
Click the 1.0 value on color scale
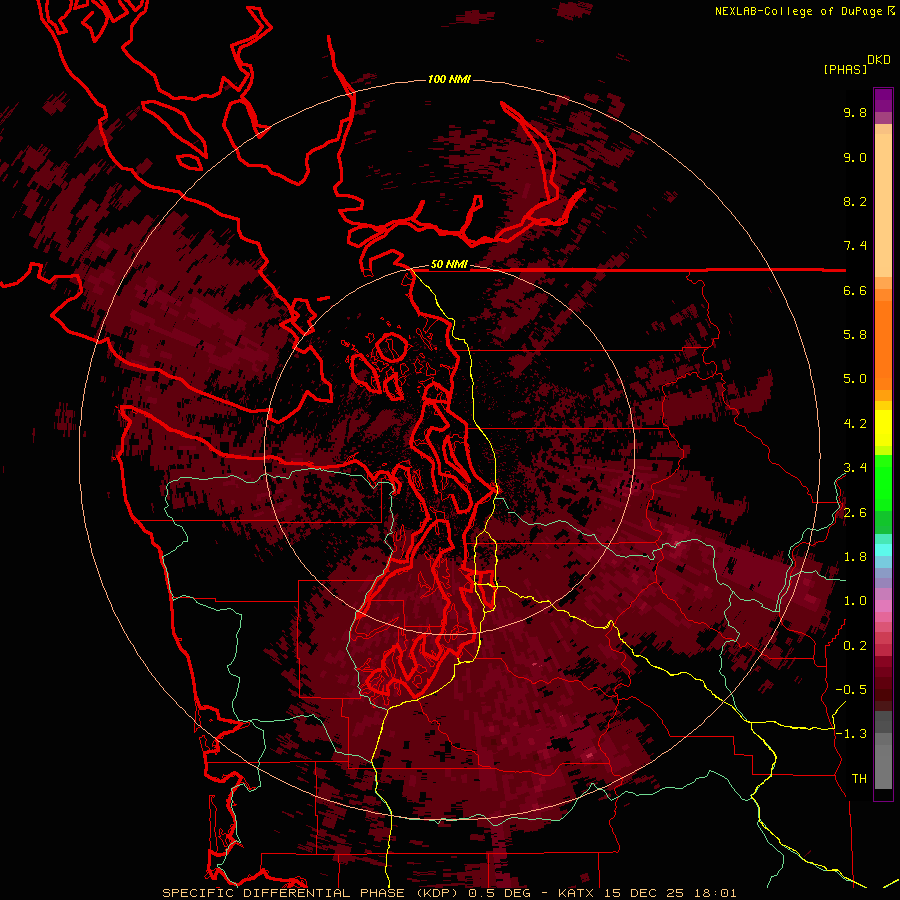point(855,601)
